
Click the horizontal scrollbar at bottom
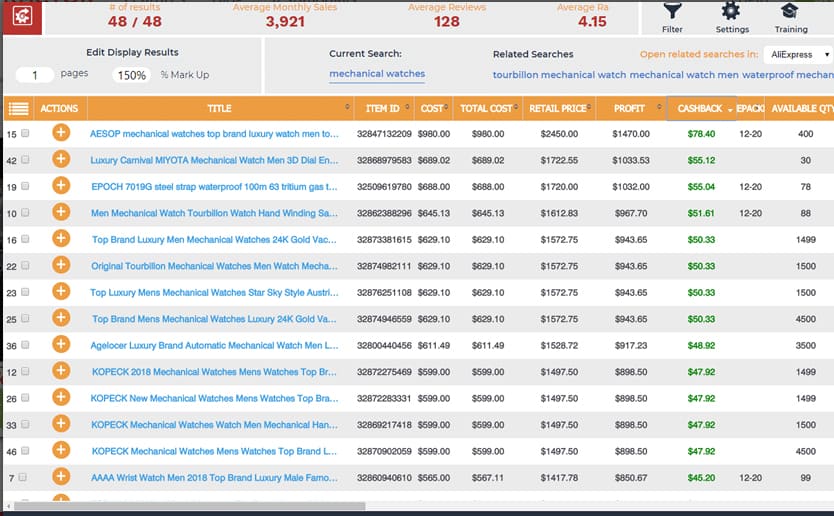[190, 506]
